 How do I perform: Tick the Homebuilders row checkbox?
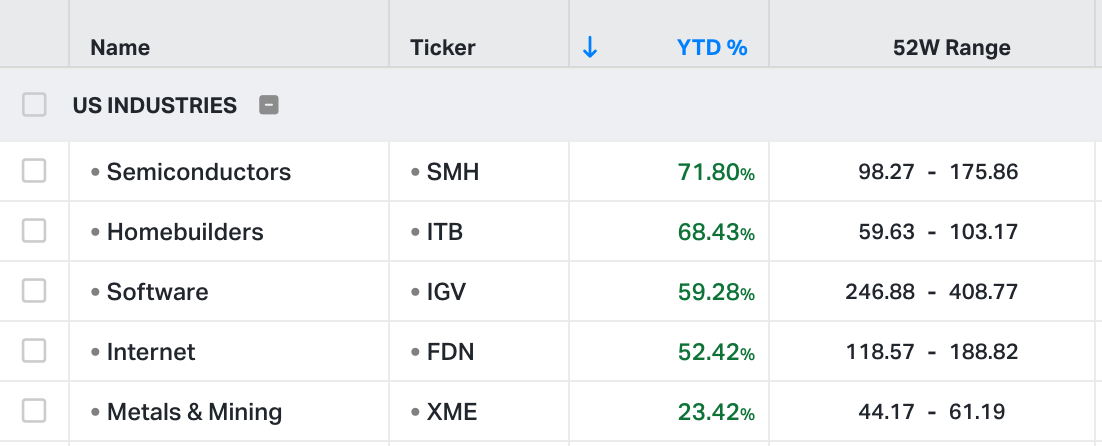[34, 232]
